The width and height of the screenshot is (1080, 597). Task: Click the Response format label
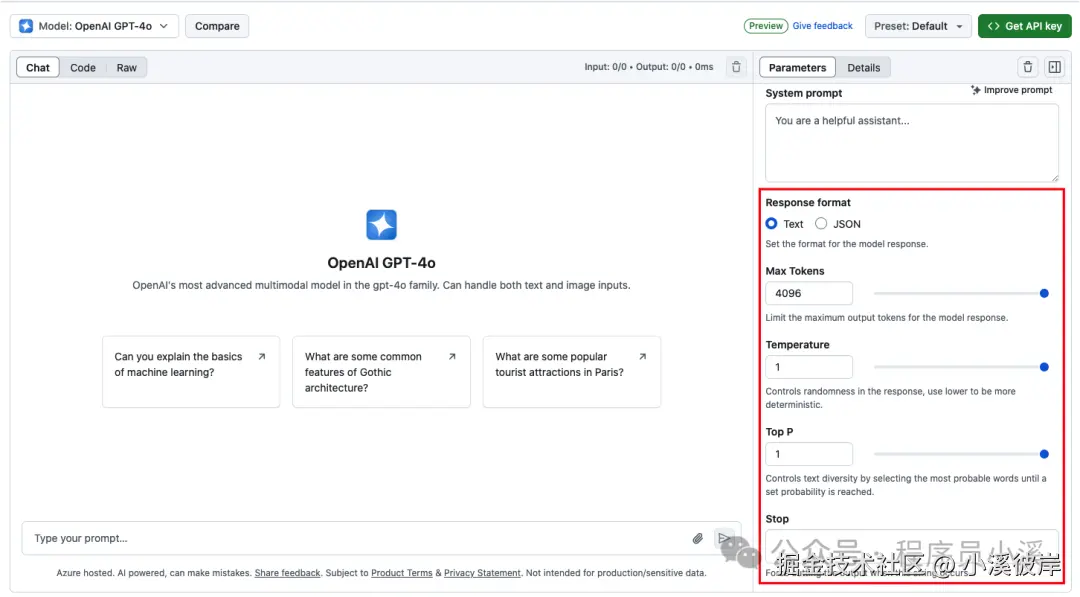coord(808,202)
